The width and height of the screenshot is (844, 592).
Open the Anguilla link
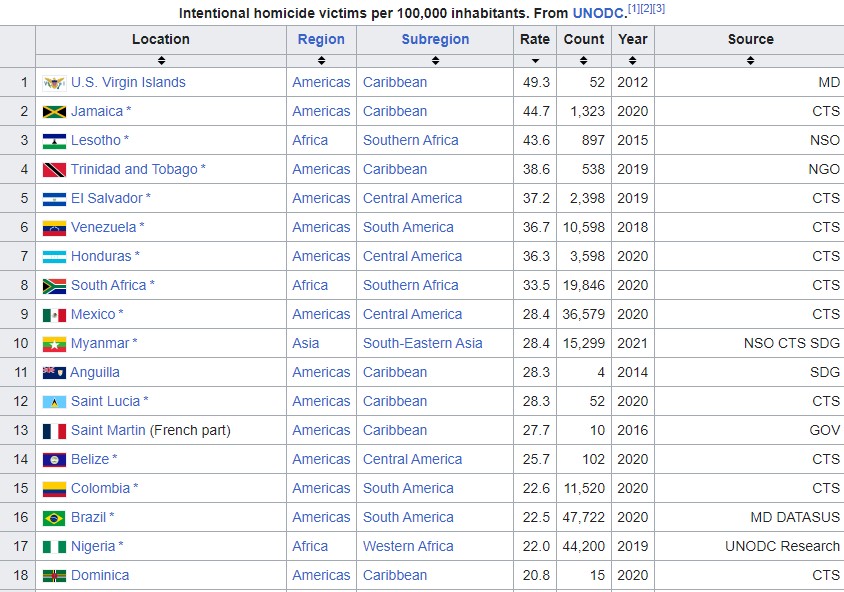(x=95, y=373)
